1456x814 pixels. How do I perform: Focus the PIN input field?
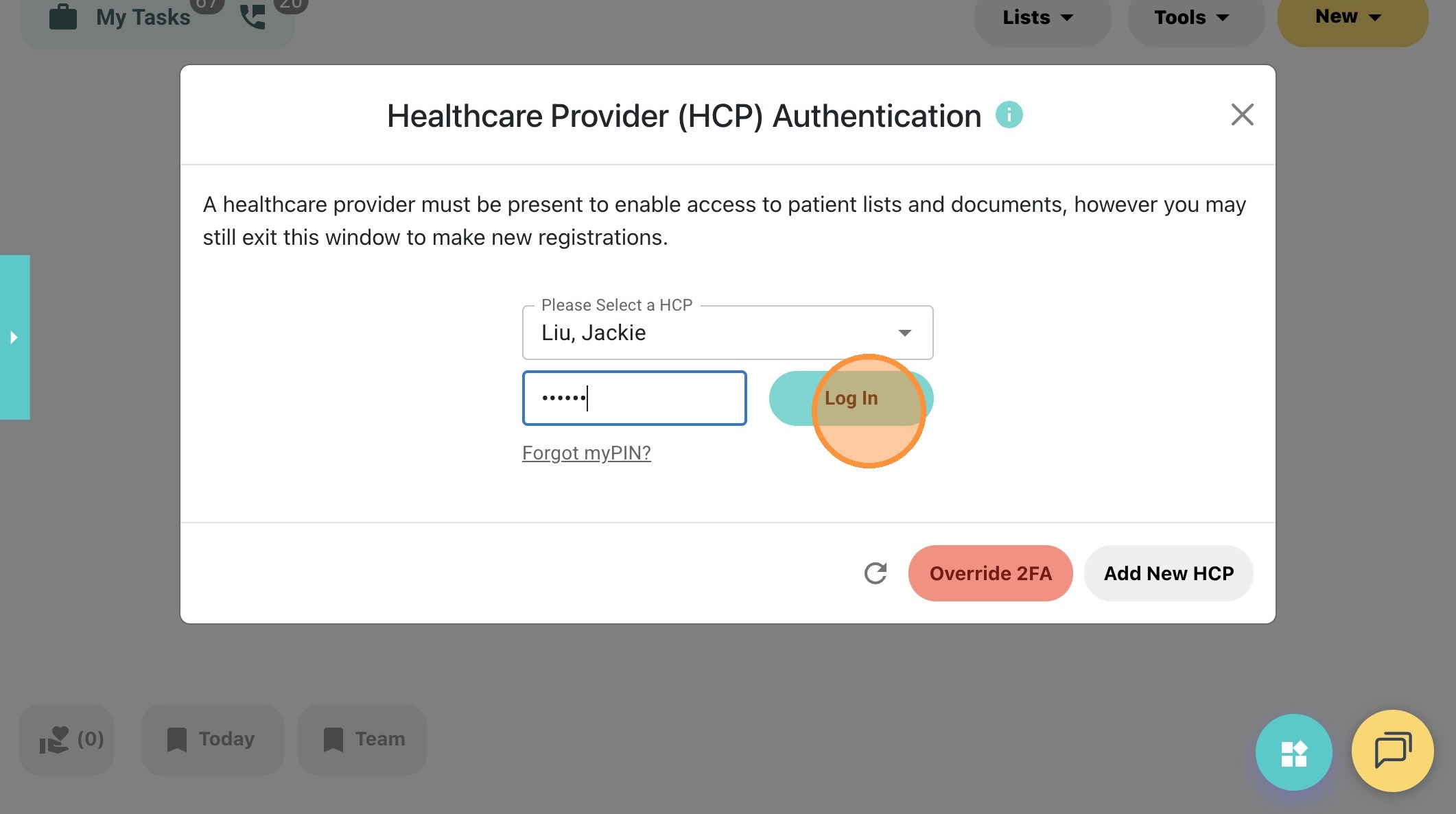point(634,398)
